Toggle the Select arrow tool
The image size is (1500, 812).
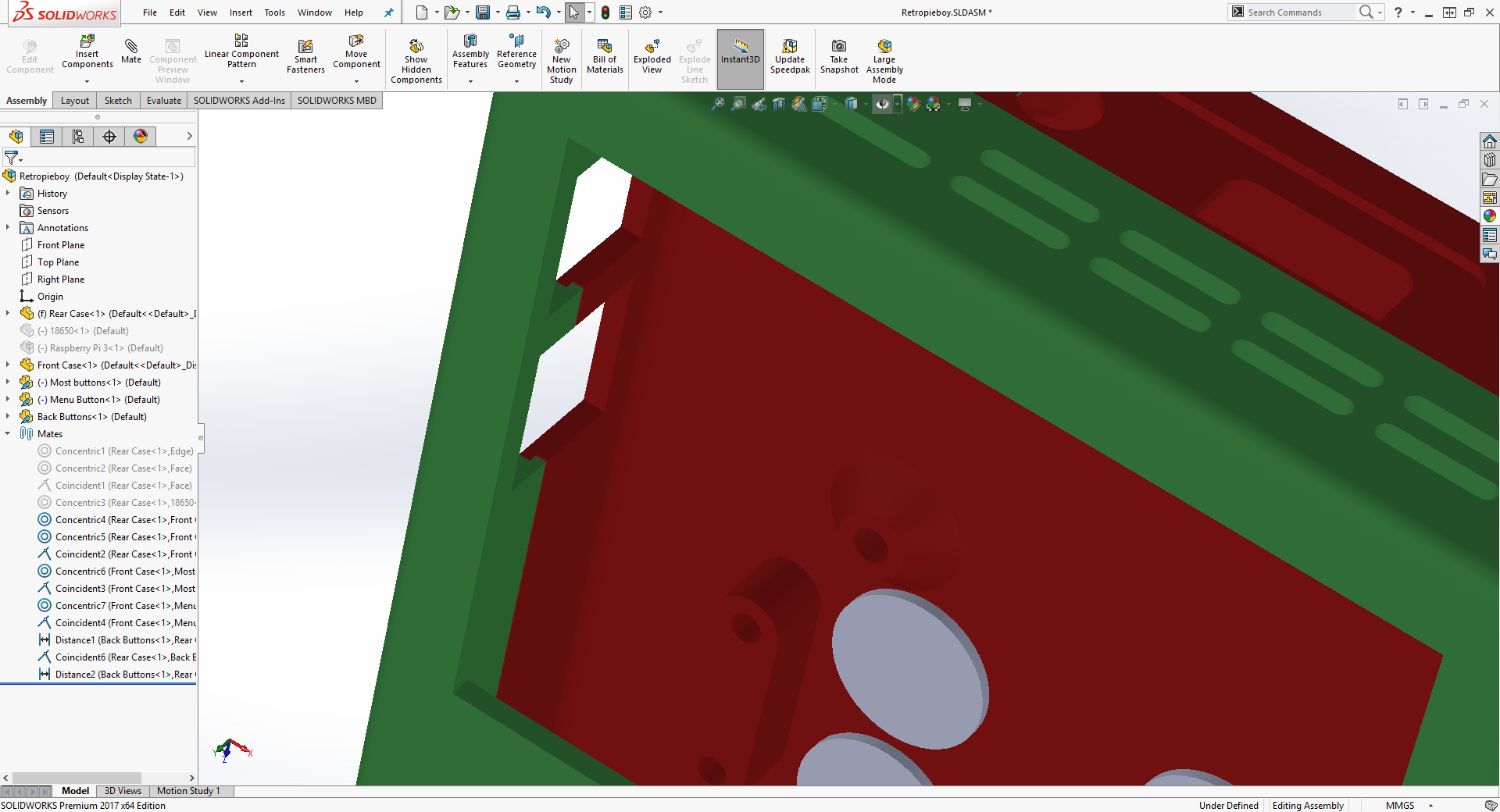(x=574, y=12)
